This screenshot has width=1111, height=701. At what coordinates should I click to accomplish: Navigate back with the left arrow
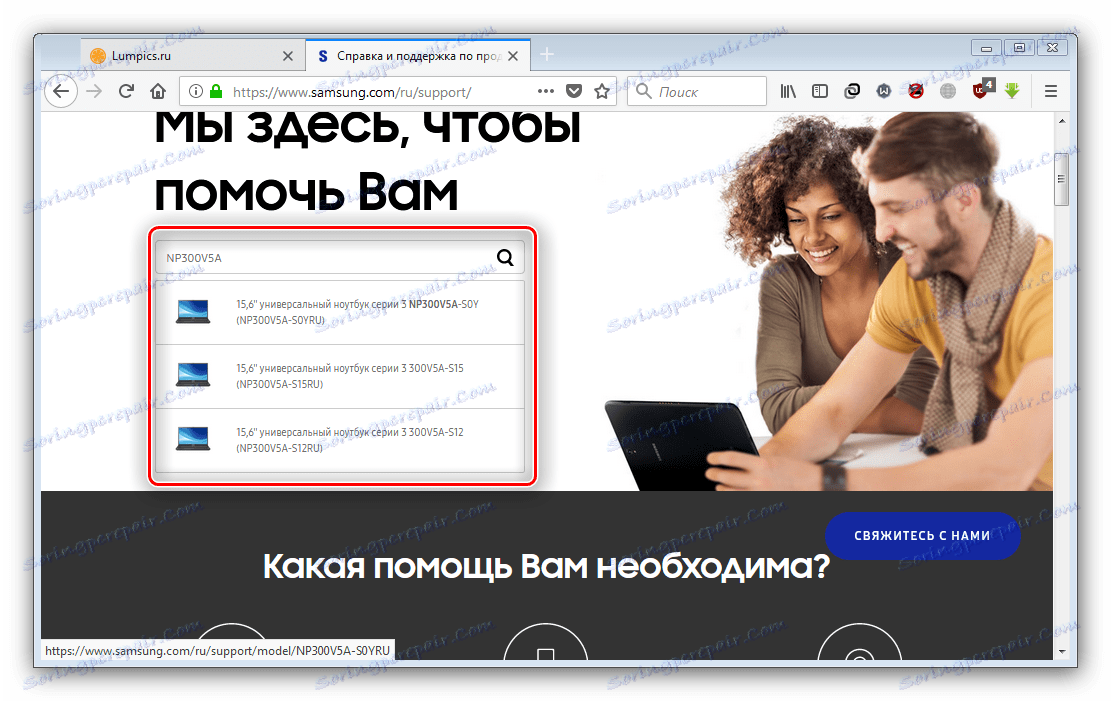point(61,91)
